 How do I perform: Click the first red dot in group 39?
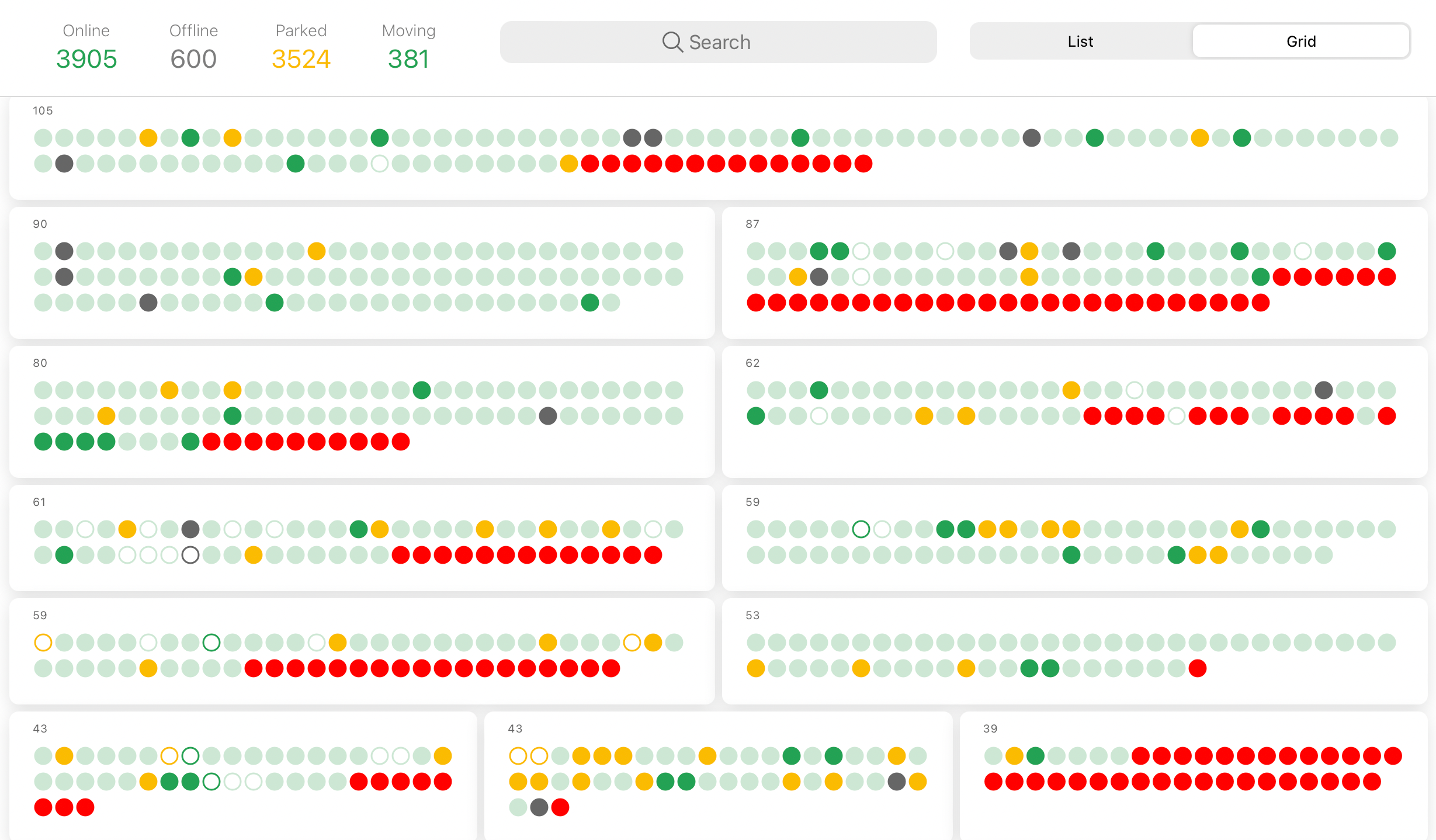tap(1140, 756)
